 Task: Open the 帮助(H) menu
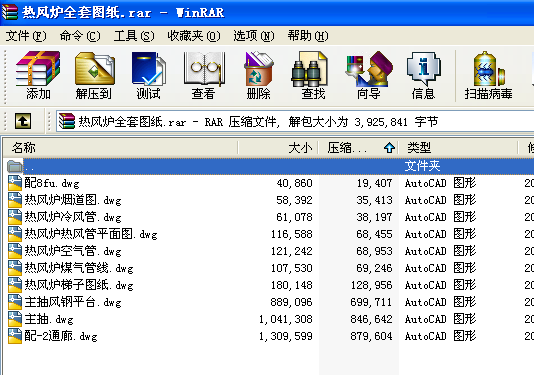[x=308, y=36]
